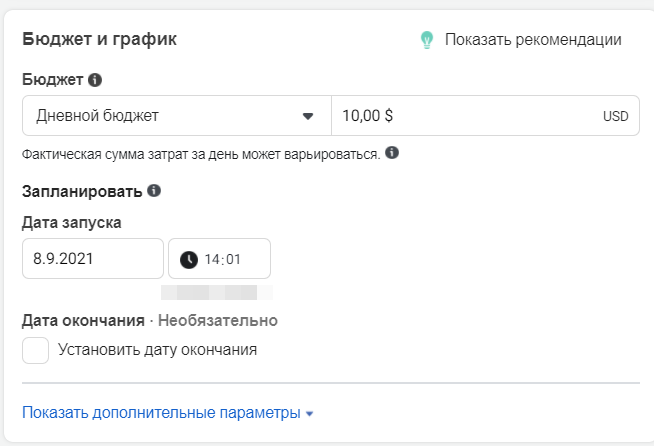Click Показать дополнительные параметры link

coord(160,412)
